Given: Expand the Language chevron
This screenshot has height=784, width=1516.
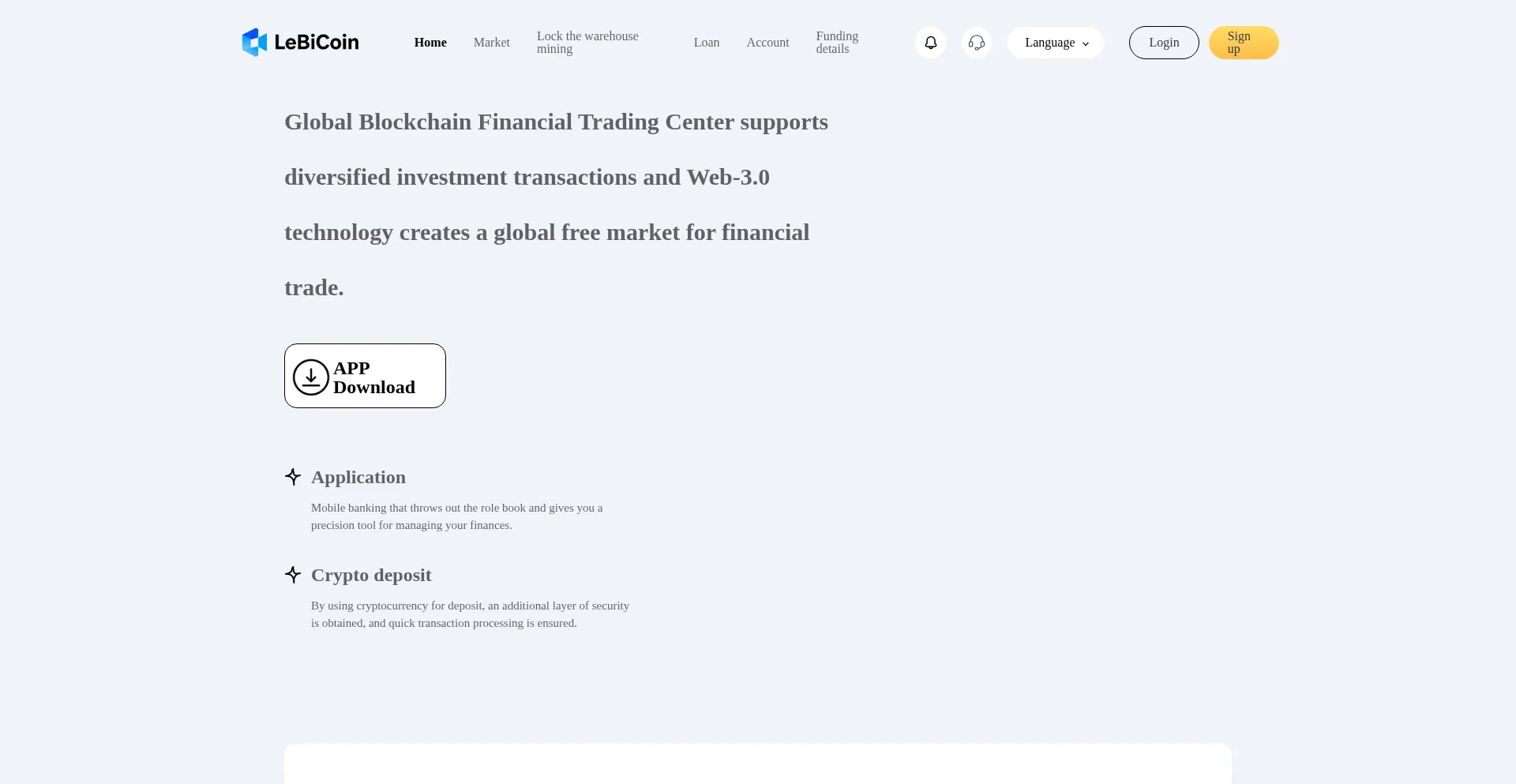Looking at the screenshot, I should [x=1087, y=43].
